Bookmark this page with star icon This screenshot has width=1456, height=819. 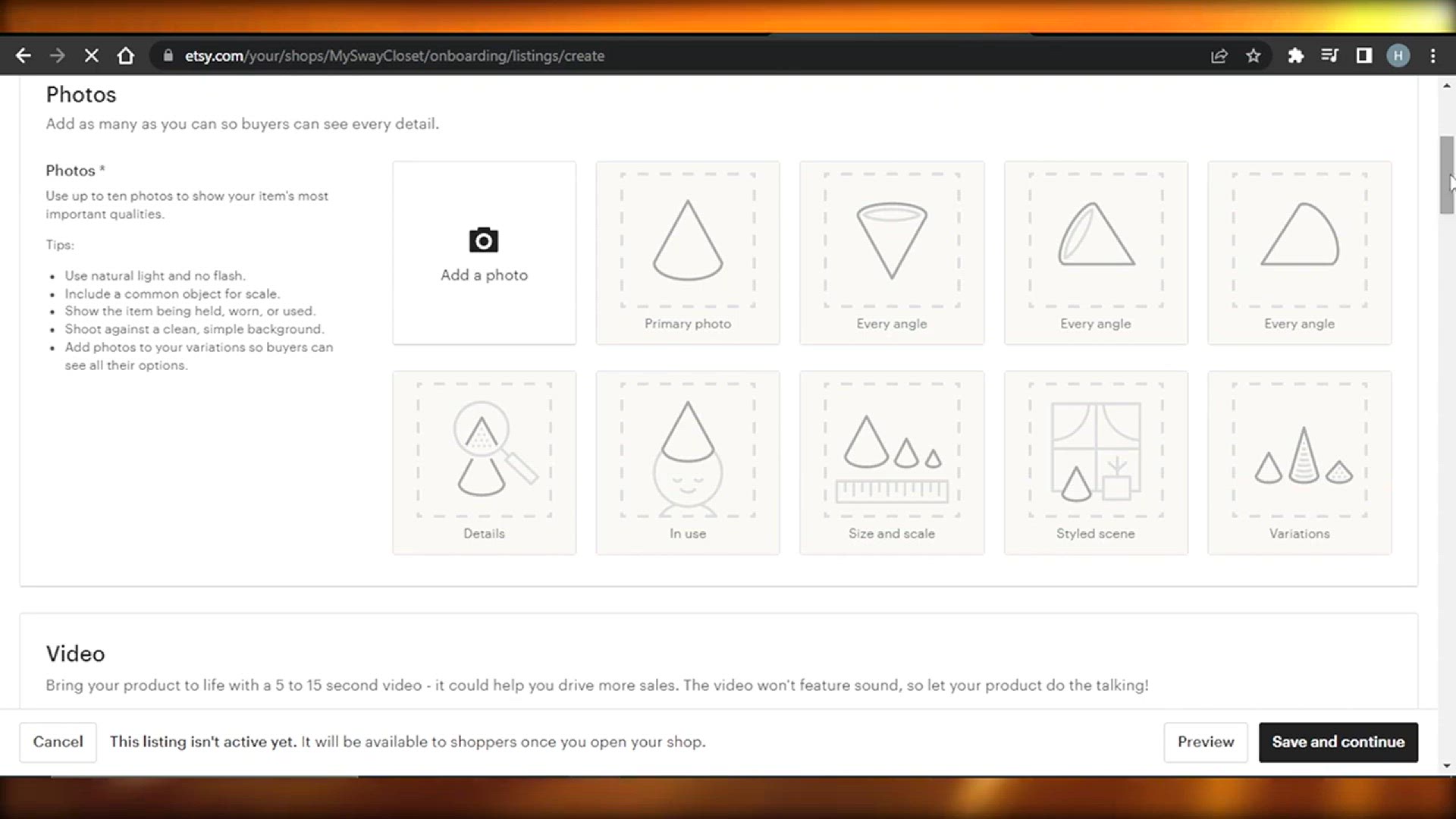(1254, 55)
